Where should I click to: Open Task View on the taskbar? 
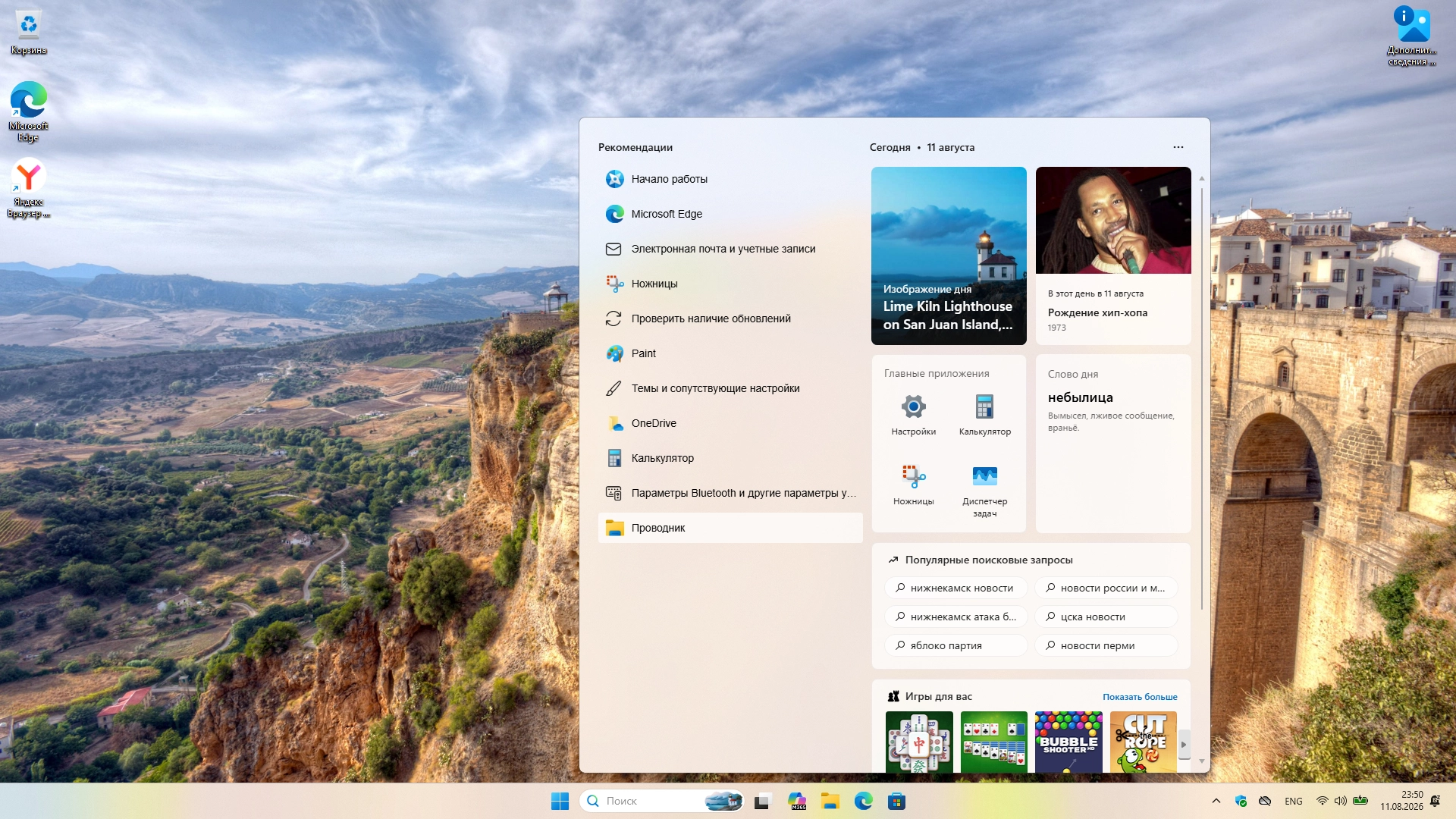(x=762, y=801)
